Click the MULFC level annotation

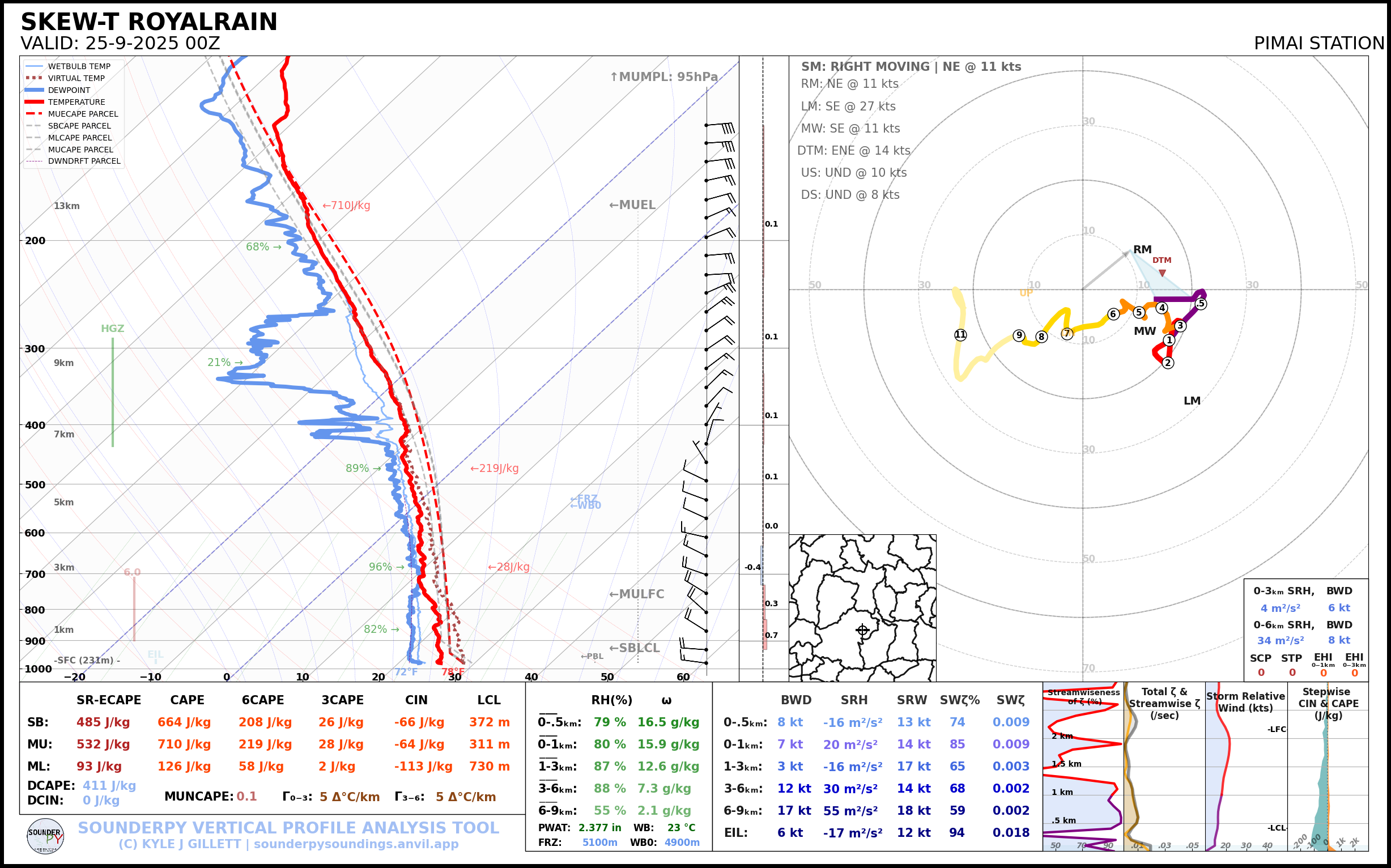tap(636, 594)
